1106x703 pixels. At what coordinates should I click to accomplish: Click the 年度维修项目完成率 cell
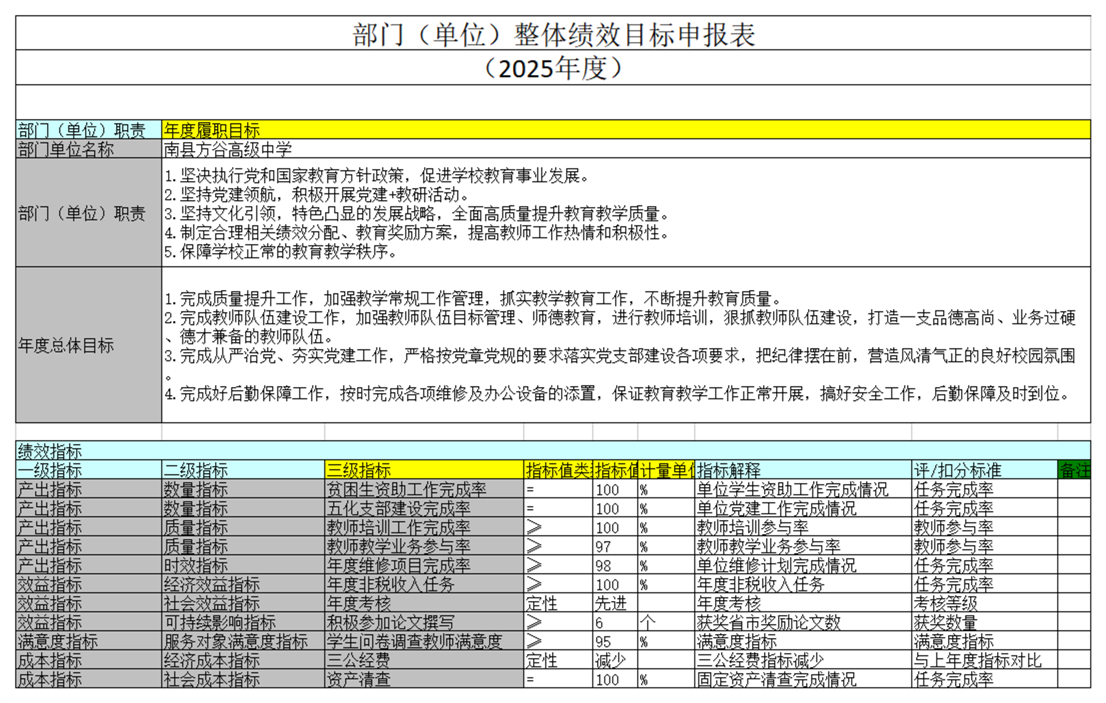424,566
